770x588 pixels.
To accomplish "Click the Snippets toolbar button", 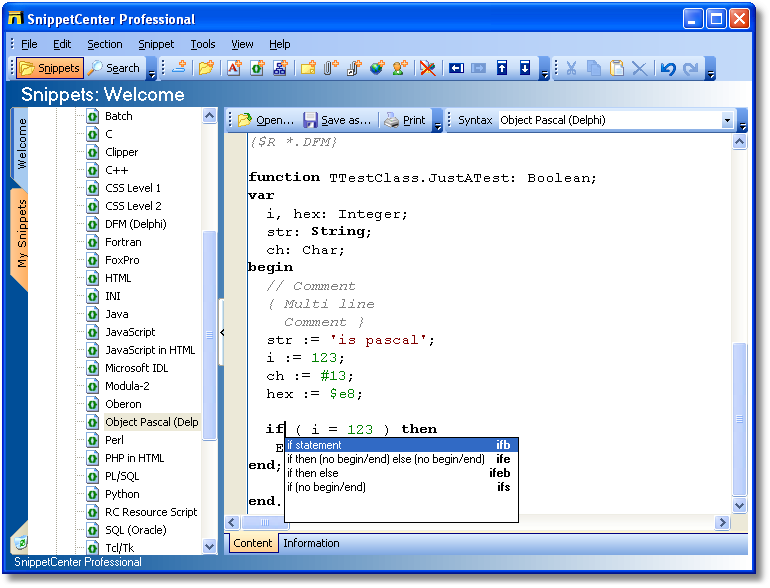I will point(50,68).
